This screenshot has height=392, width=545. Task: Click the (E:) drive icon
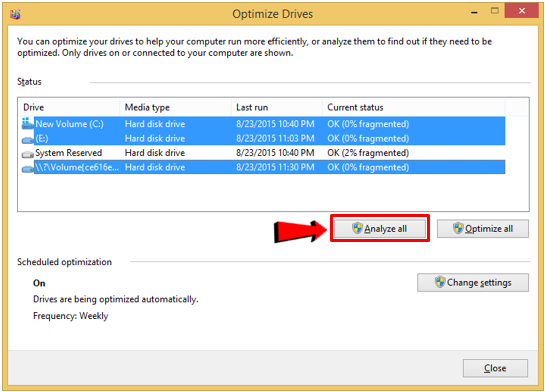(x=27, y=139)
